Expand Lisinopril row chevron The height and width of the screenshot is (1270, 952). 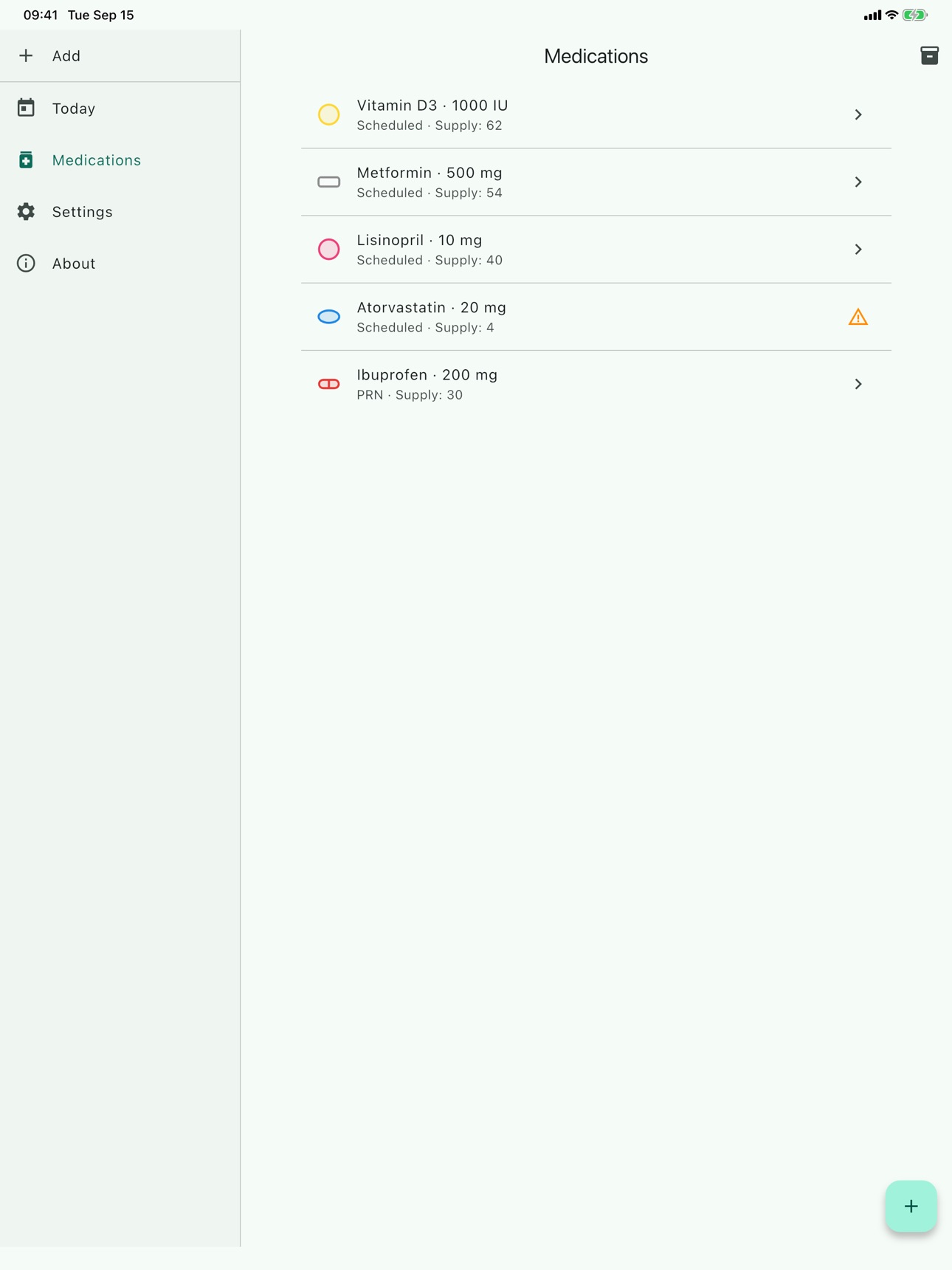pos(858,249)
